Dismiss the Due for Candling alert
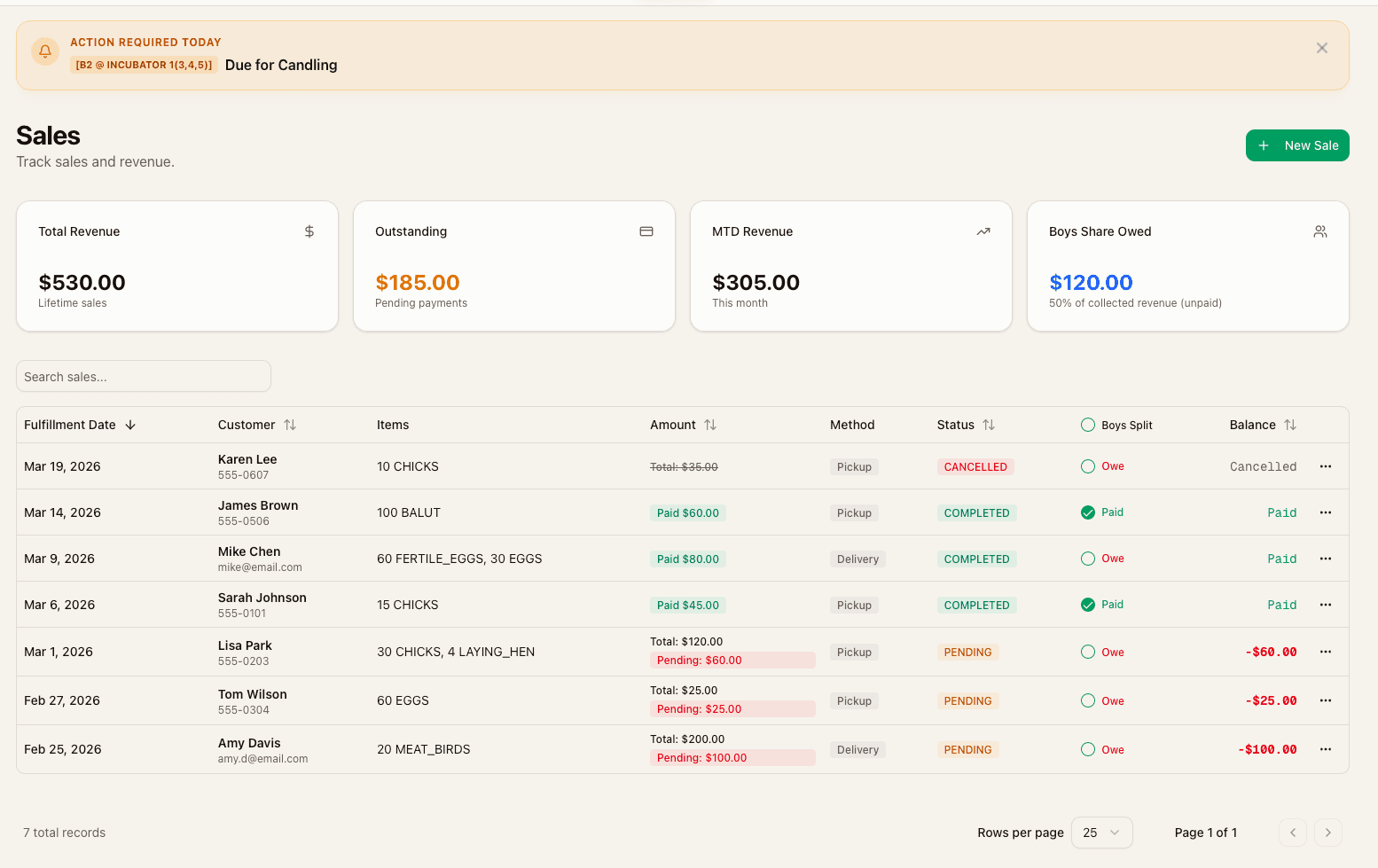 click(x=1321, y=48)
